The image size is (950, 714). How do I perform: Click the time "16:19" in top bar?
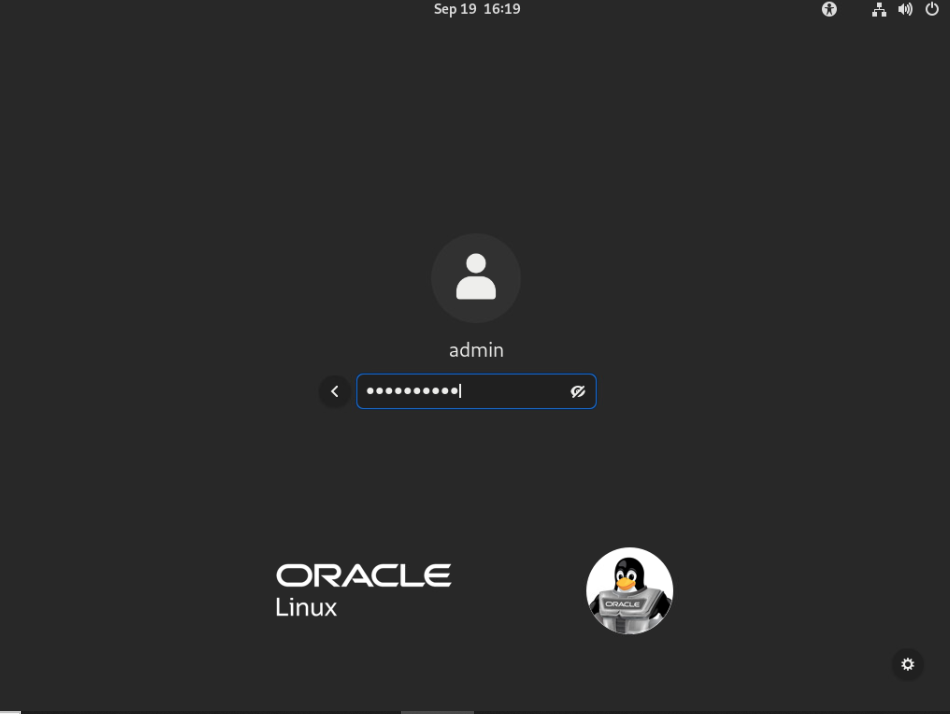click(x=502, y=9)
